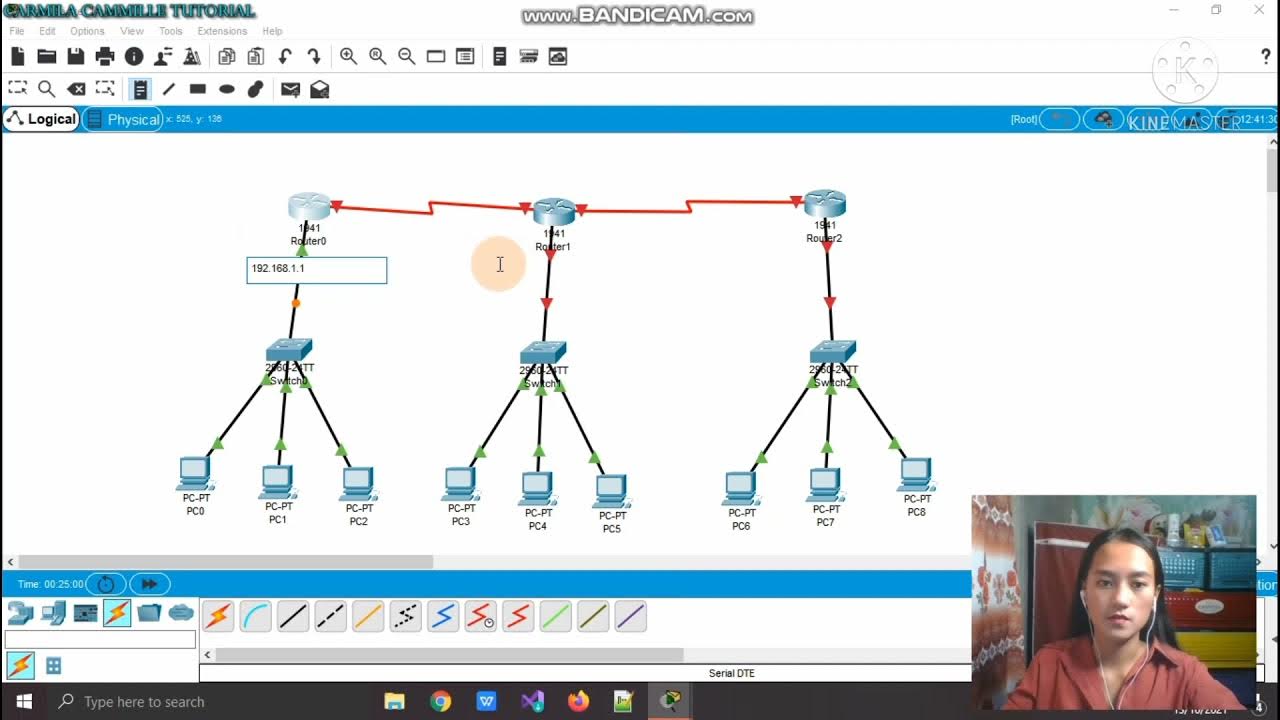Open a file with the folder icon

47,57
